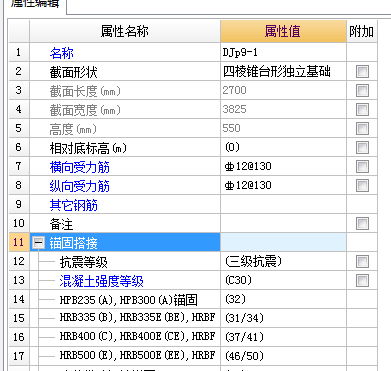Click row number 11 header
The height and width of the screenshot is (371, 391).
[x=19, y=242]
